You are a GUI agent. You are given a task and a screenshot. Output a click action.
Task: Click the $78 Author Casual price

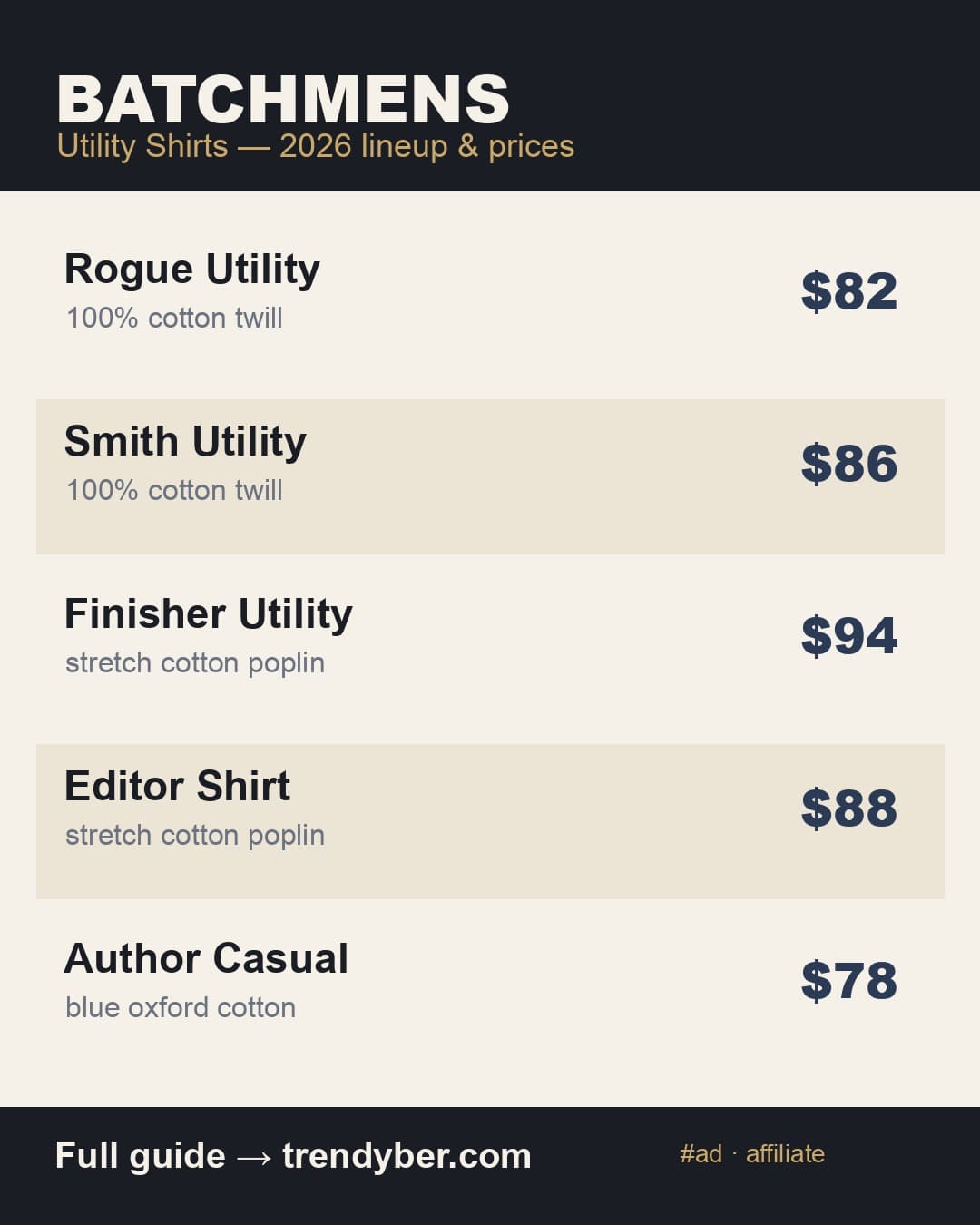click(x=849, y=980)
